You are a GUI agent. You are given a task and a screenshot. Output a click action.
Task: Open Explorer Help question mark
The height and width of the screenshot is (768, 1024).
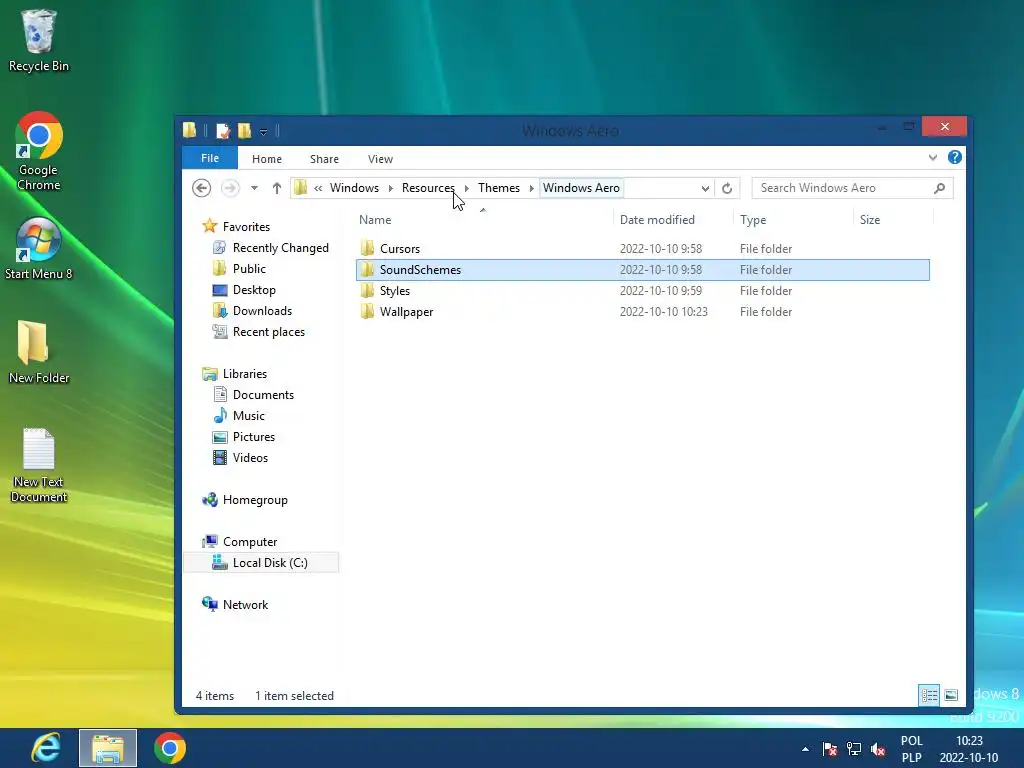pos(954,157)
